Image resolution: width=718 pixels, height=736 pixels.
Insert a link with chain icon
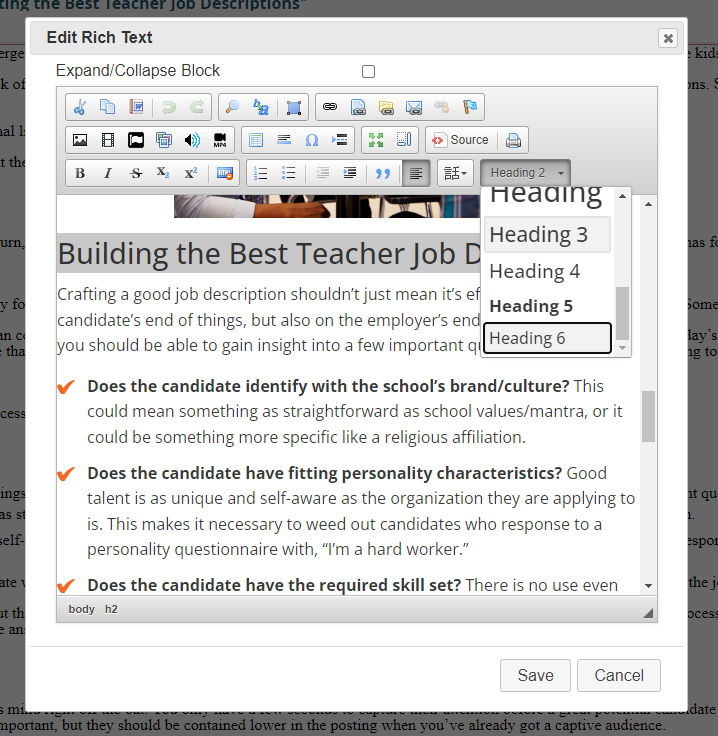(330, 107)
